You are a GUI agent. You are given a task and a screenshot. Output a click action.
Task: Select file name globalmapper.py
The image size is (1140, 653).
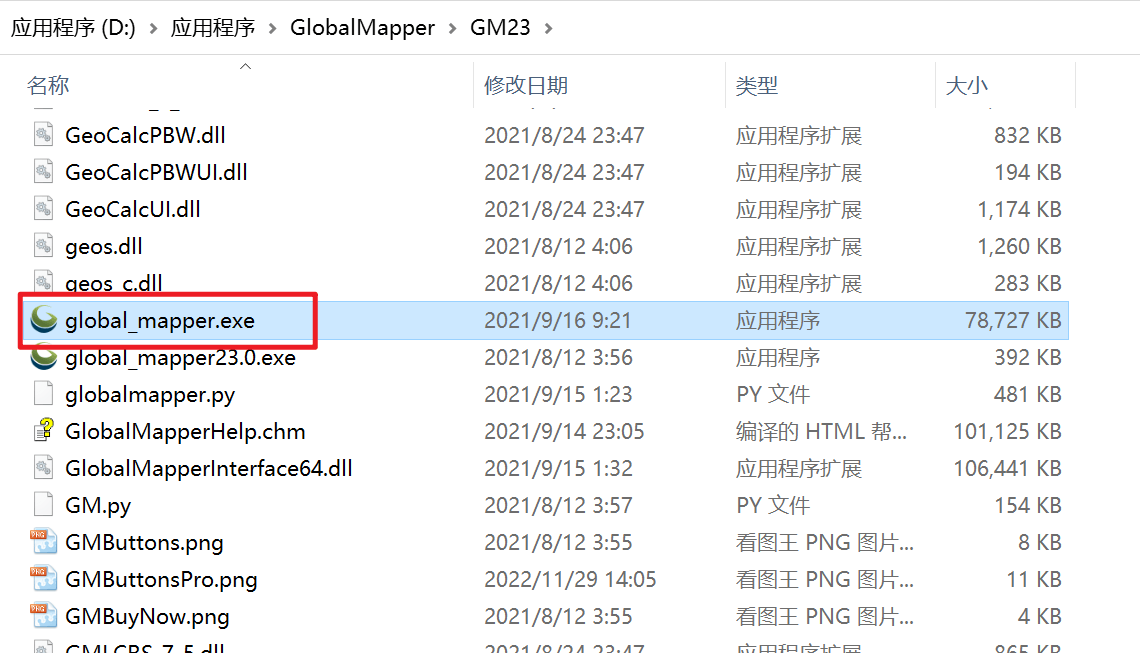pos(150,395)
